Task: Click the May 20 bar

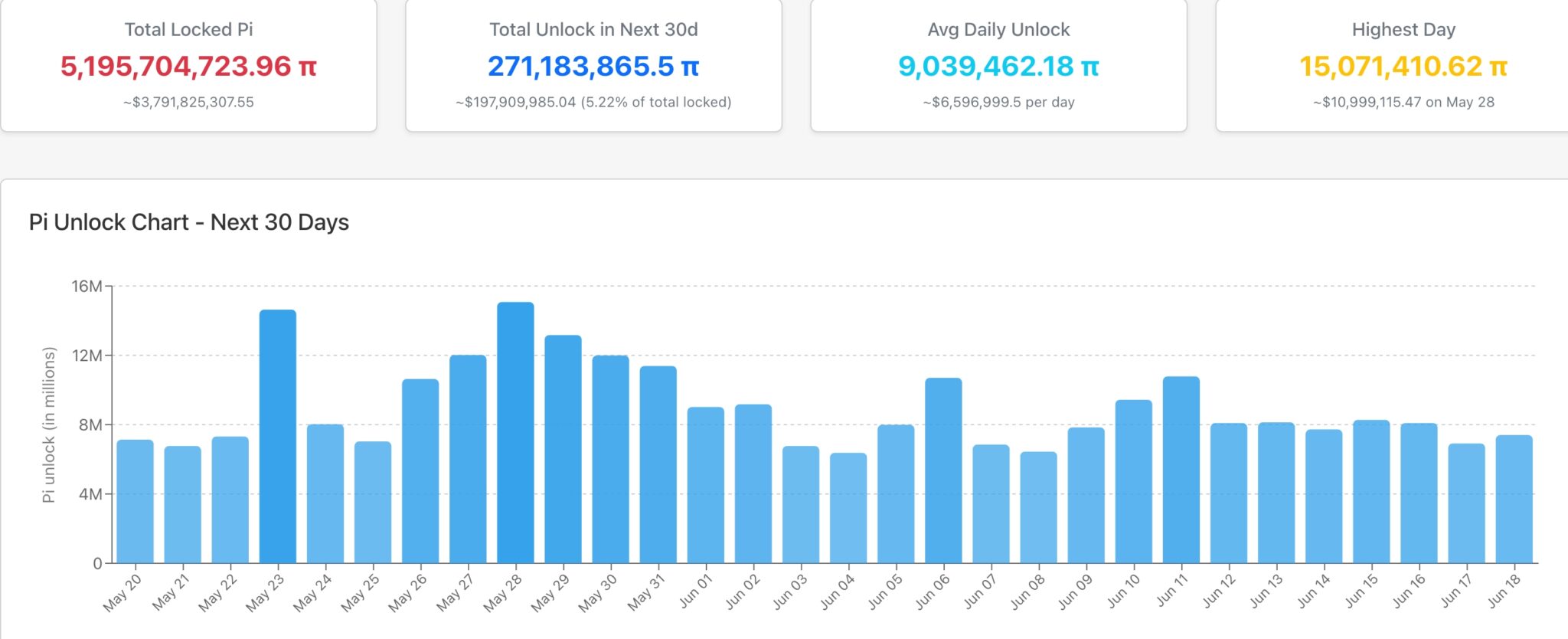Action: (136, 501)
